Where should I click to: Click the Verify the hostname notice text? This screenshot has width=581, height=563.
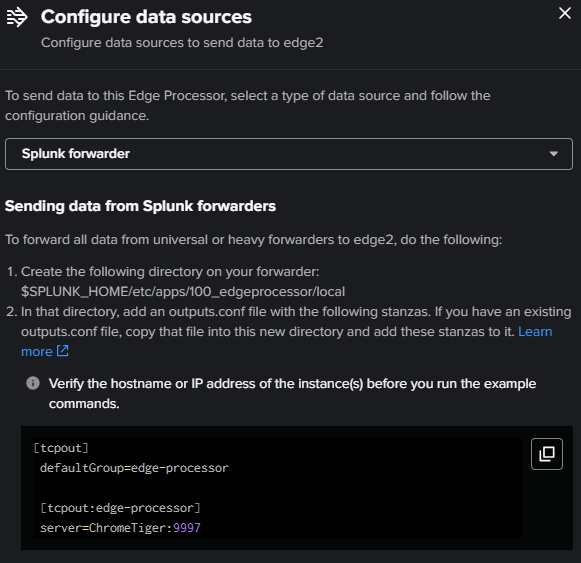pos(292,393)
